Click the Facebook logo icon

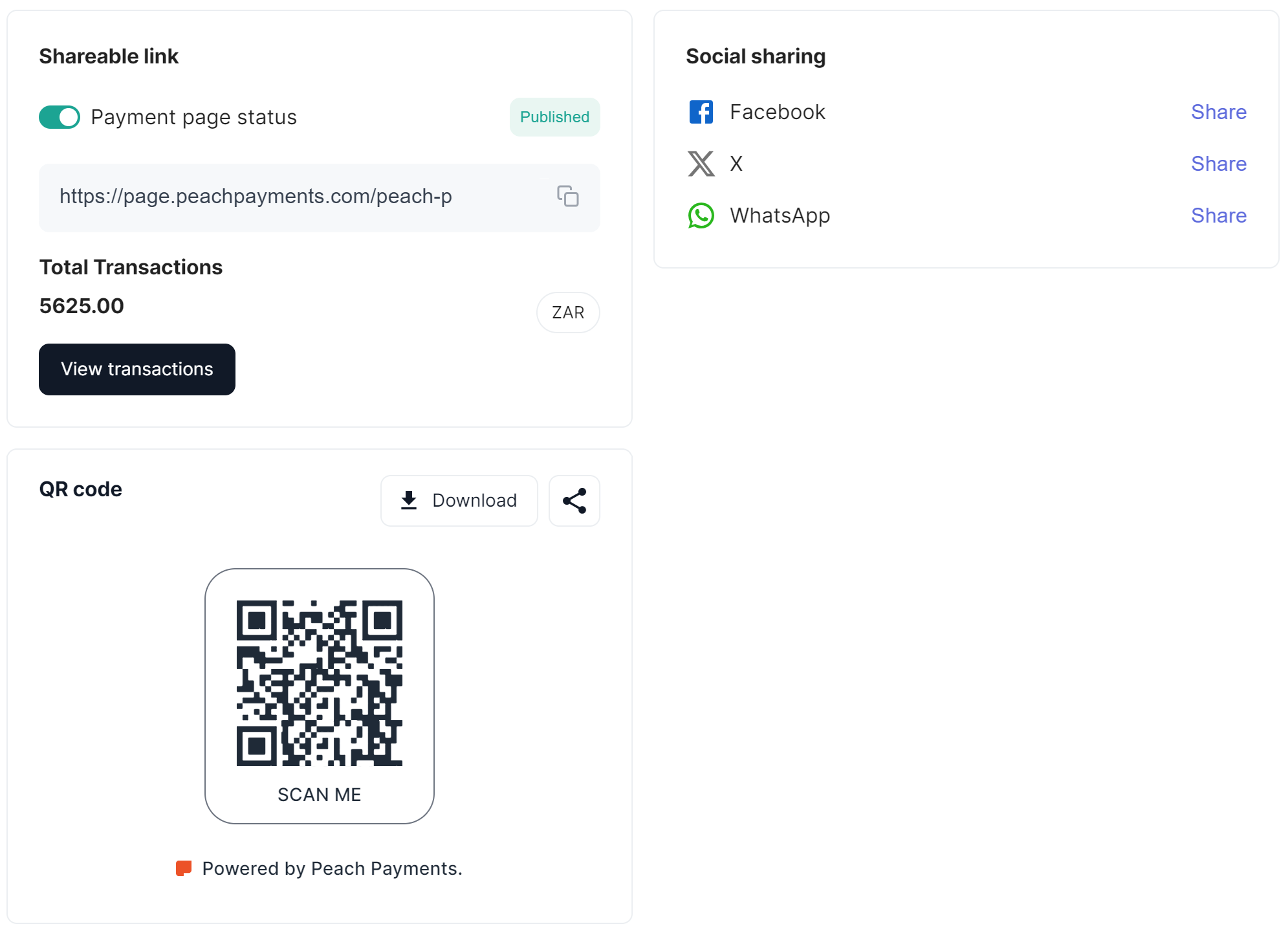(x=701, y=112)
